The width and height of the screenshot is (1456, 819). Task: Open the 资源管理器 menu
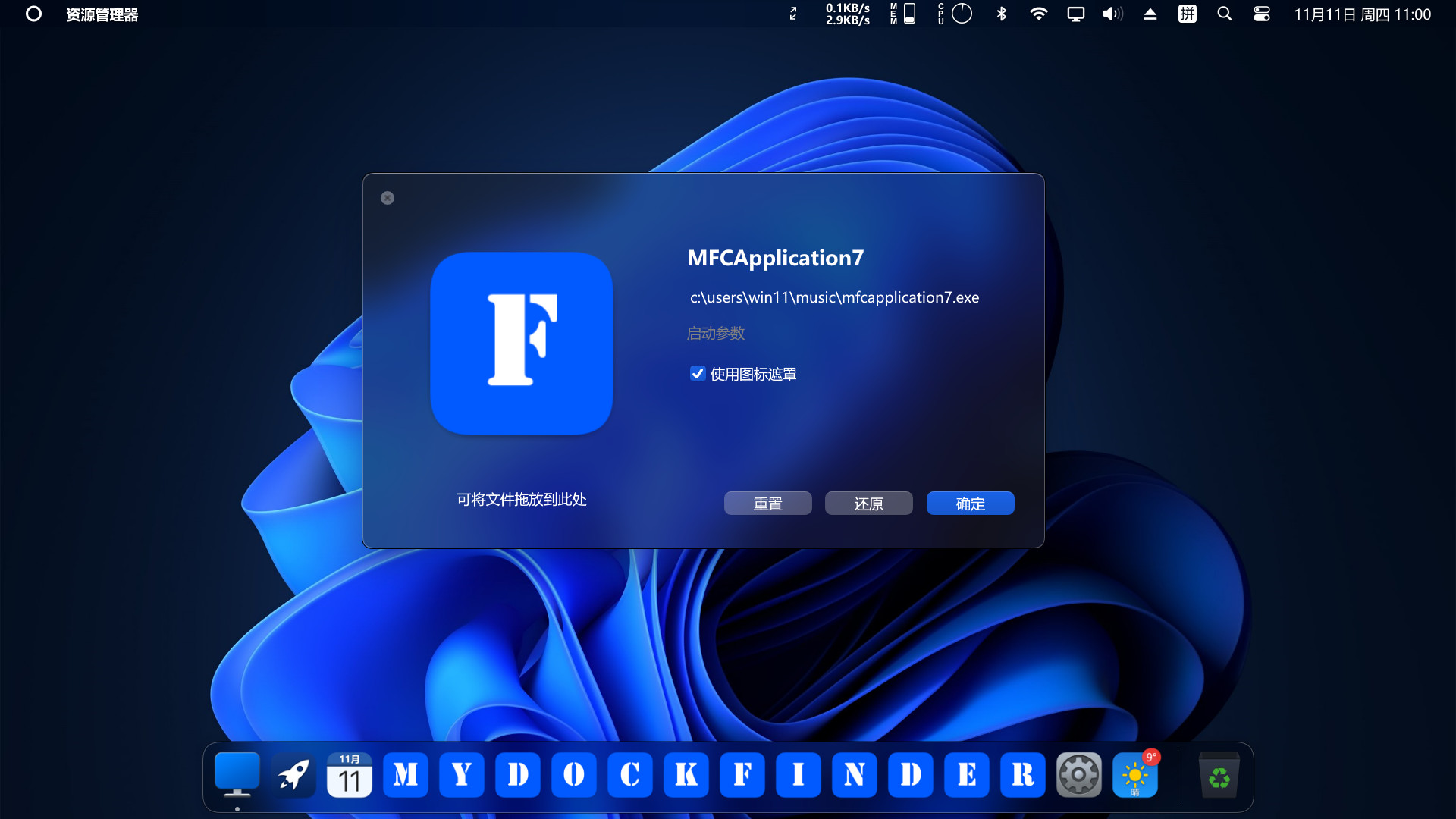coord(102,14)
